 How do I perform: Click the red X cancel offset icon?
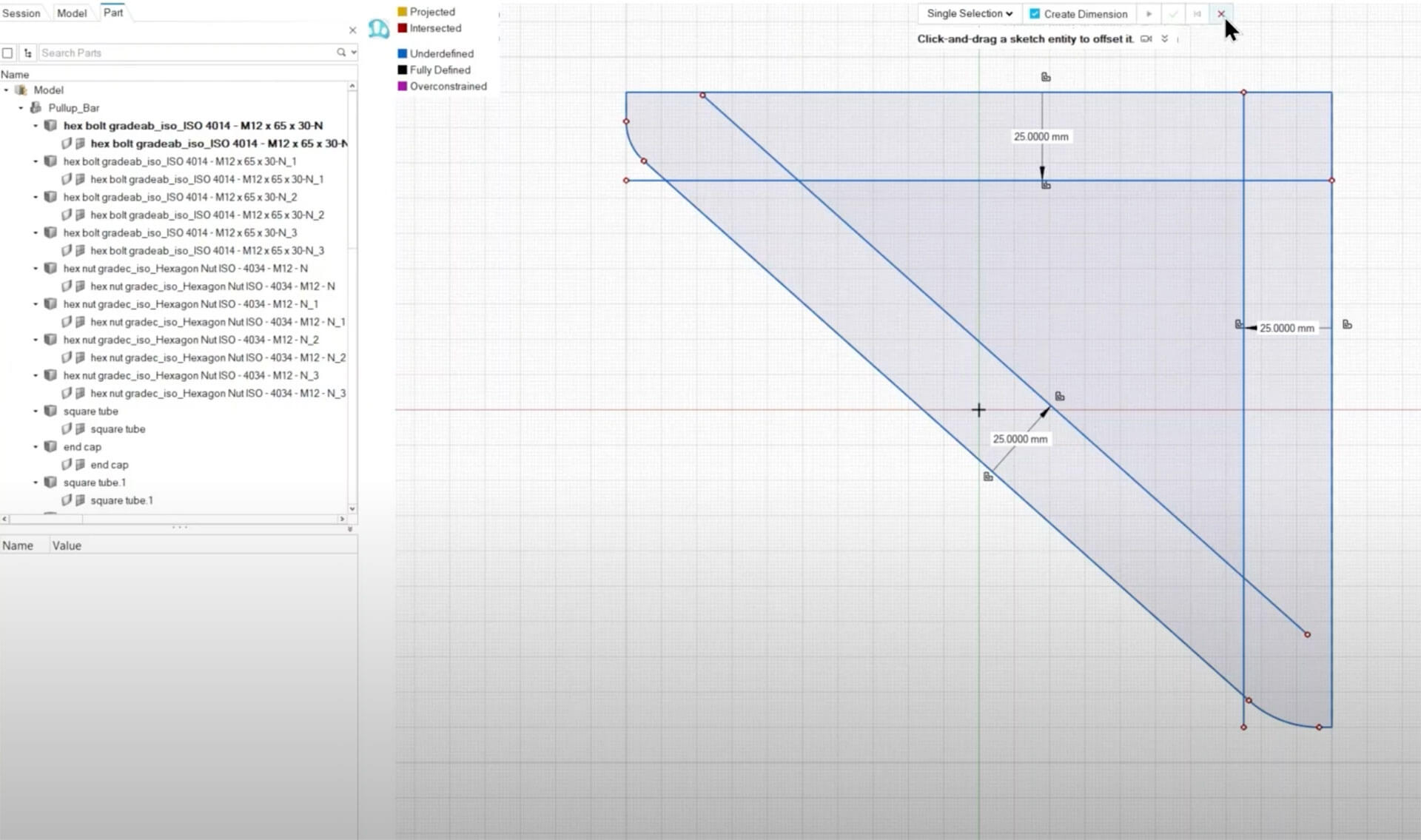pyautogui.click(x=1221, y=14)
